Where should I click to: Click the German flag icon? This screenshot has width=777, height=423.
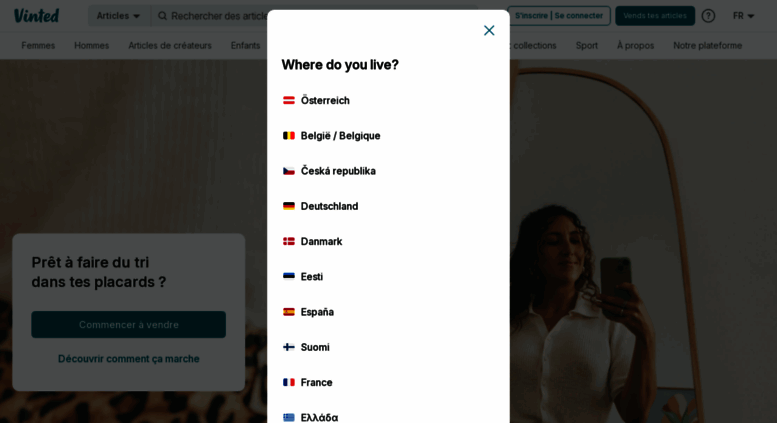pos(289,206)
